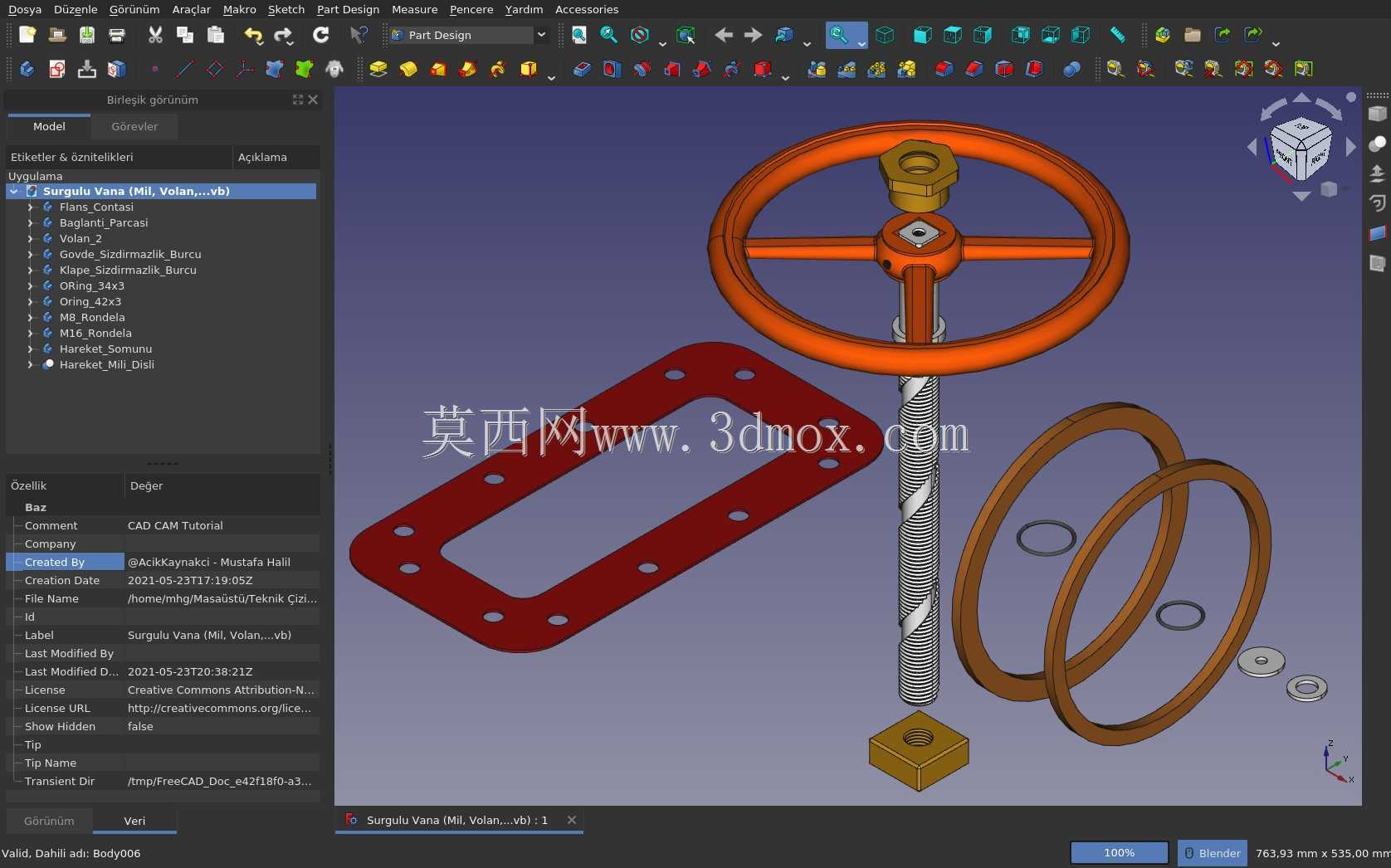Cut the selection with the scissors icon
The image size is (1391, 868).
[155, 35]
